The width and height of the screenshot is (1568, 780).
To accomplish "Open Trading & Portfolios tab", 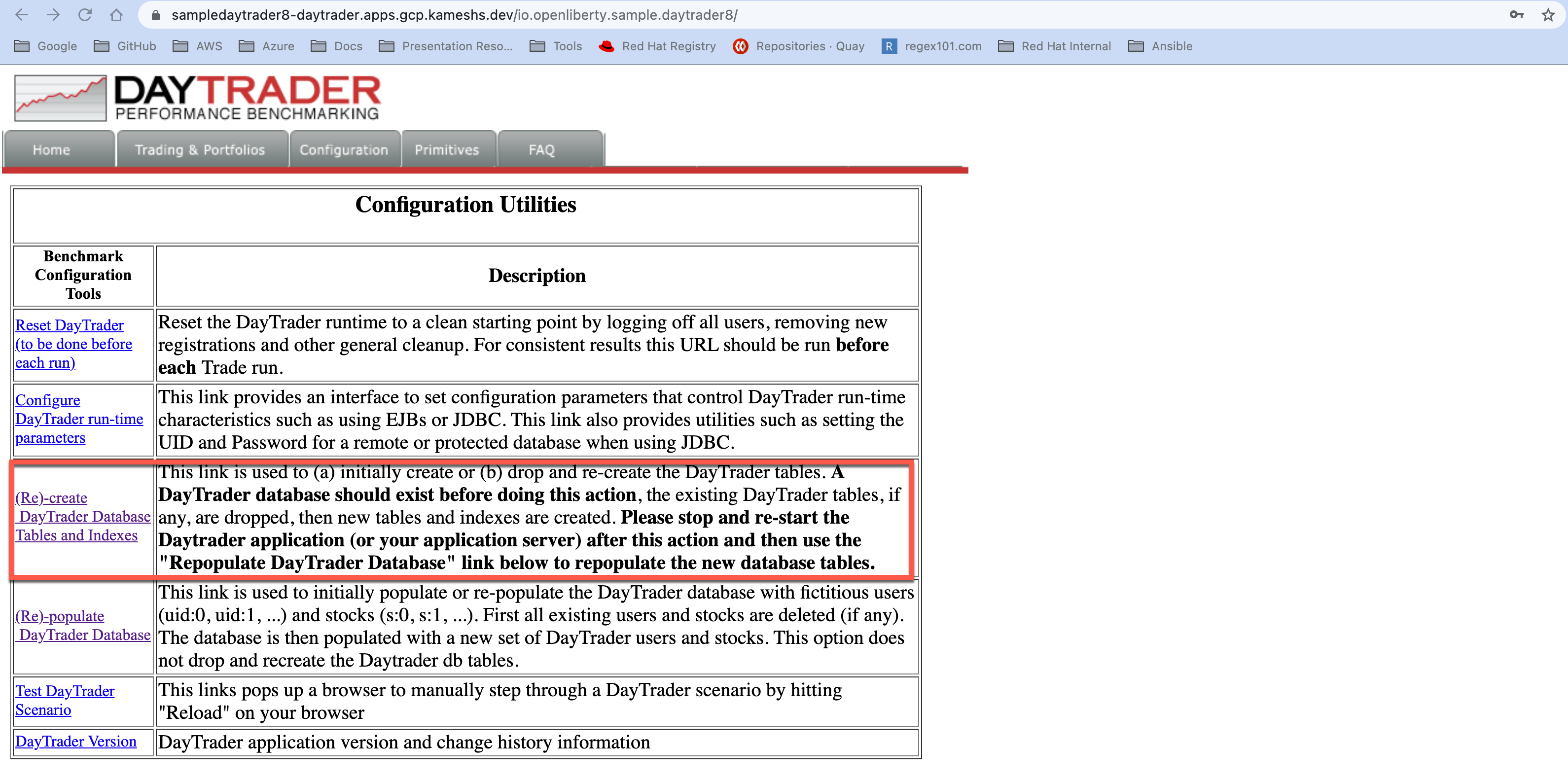I will coord(202,149).
